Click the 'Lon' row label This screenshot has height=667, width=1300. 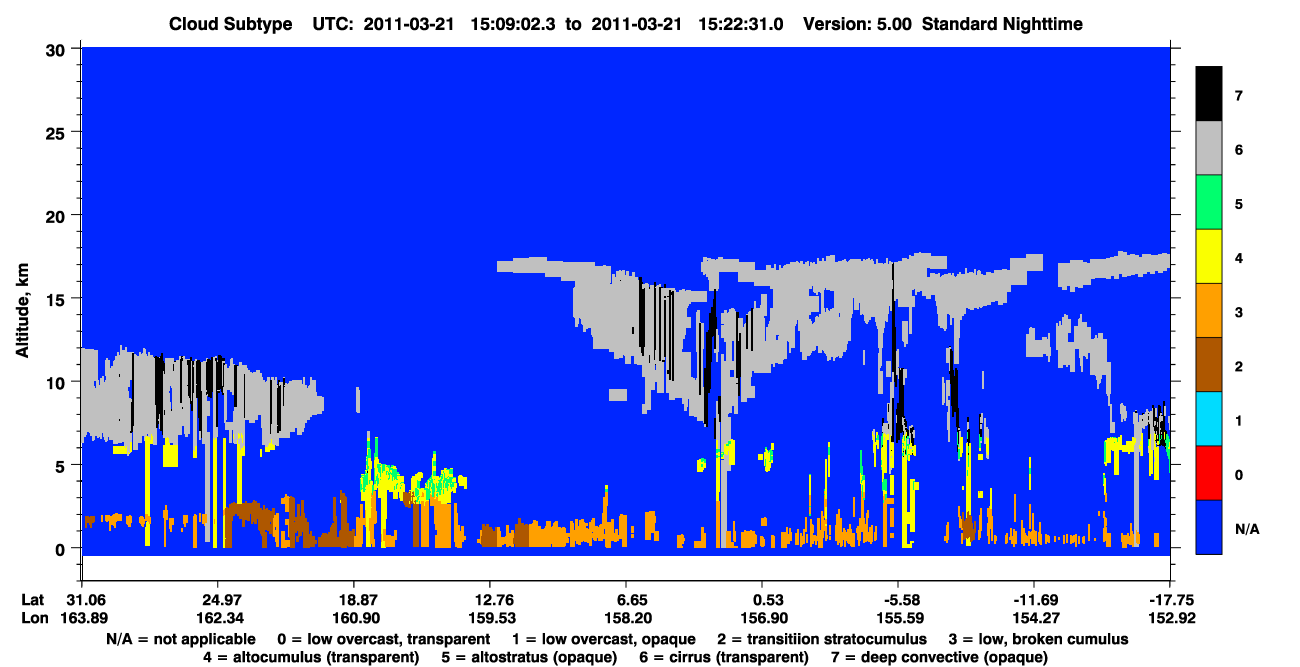(x=34, y=618)
